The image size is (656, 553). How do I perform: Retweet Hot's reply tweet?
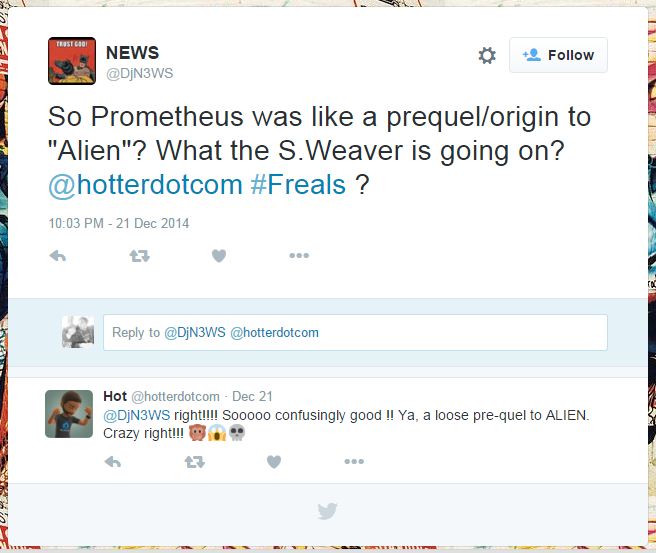click(195, 462)
